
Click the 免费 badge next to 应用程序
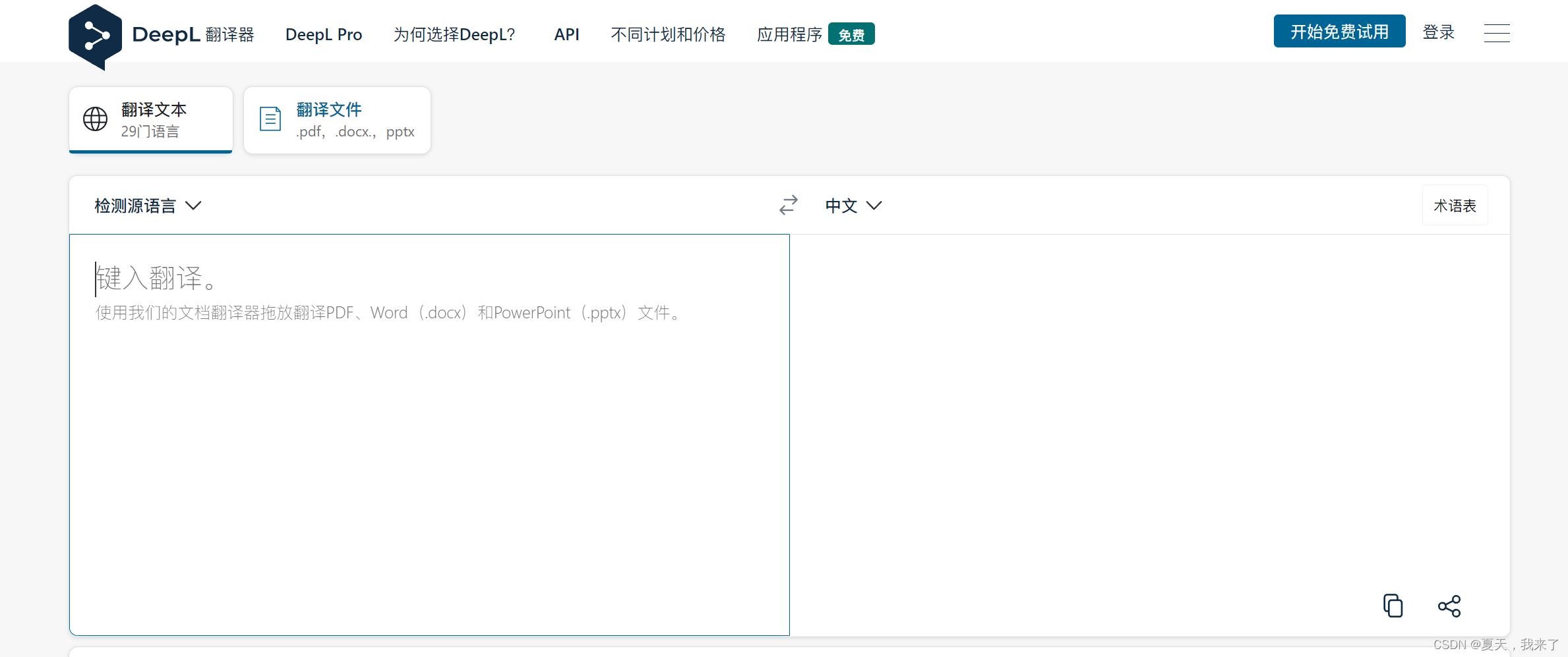[x=851, y=34]
